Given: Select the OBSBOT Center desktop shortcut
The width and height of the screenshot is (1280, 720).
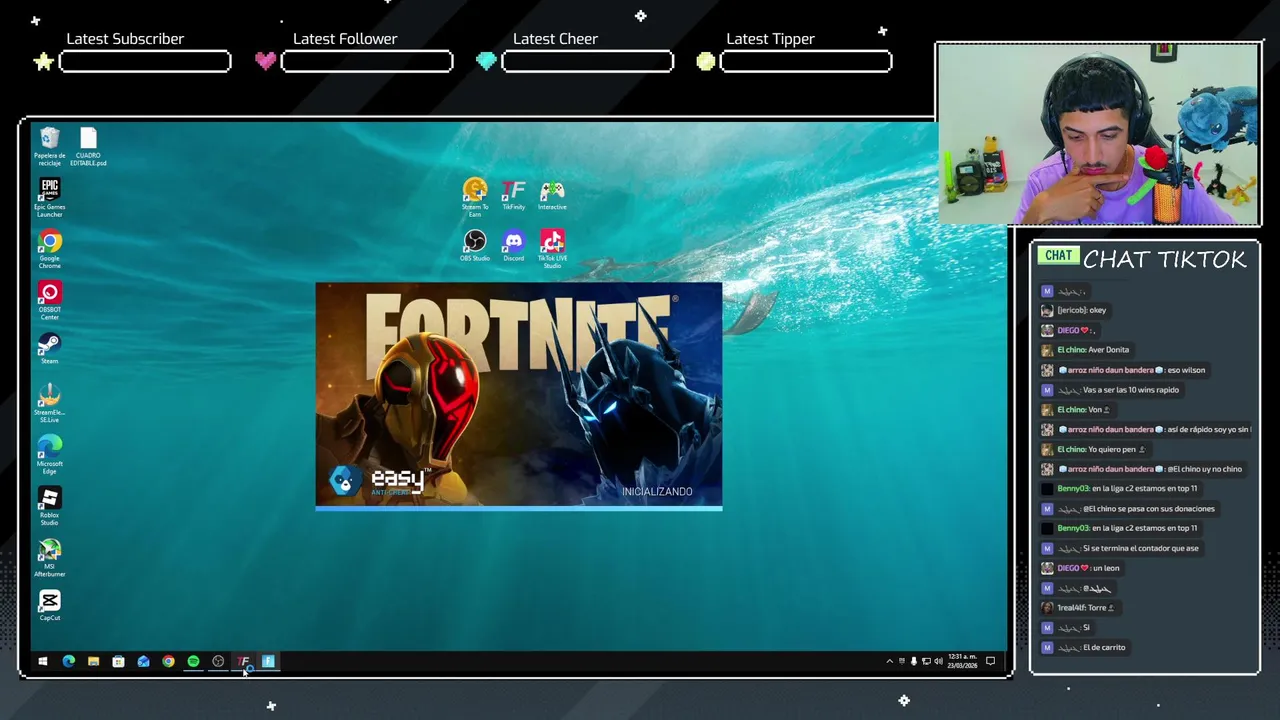Looking at the screenshot, I should (49, 301).
